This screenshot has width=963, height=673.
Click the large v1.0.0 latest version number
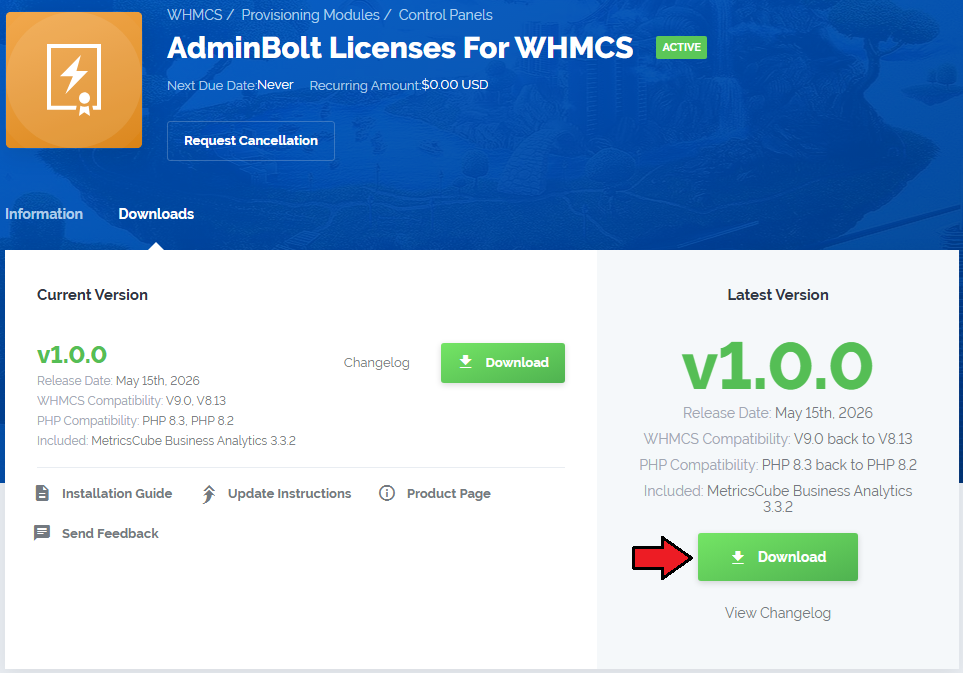click(778, 367)
